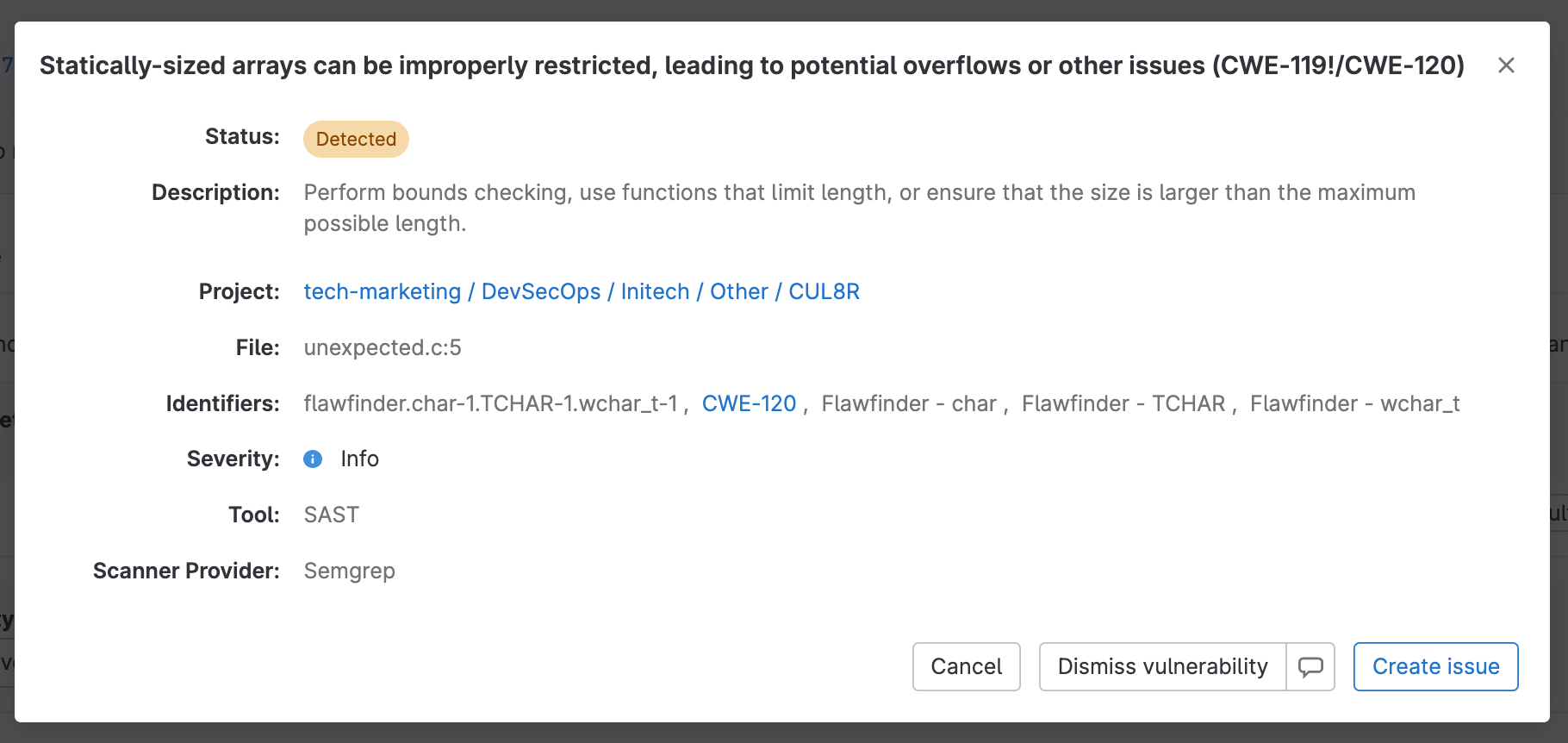Image resolution: width=1568 pixels, height=743 pixels.
Task: Click the 'Flawfinder - char' identifier
Action: point(908,403)
